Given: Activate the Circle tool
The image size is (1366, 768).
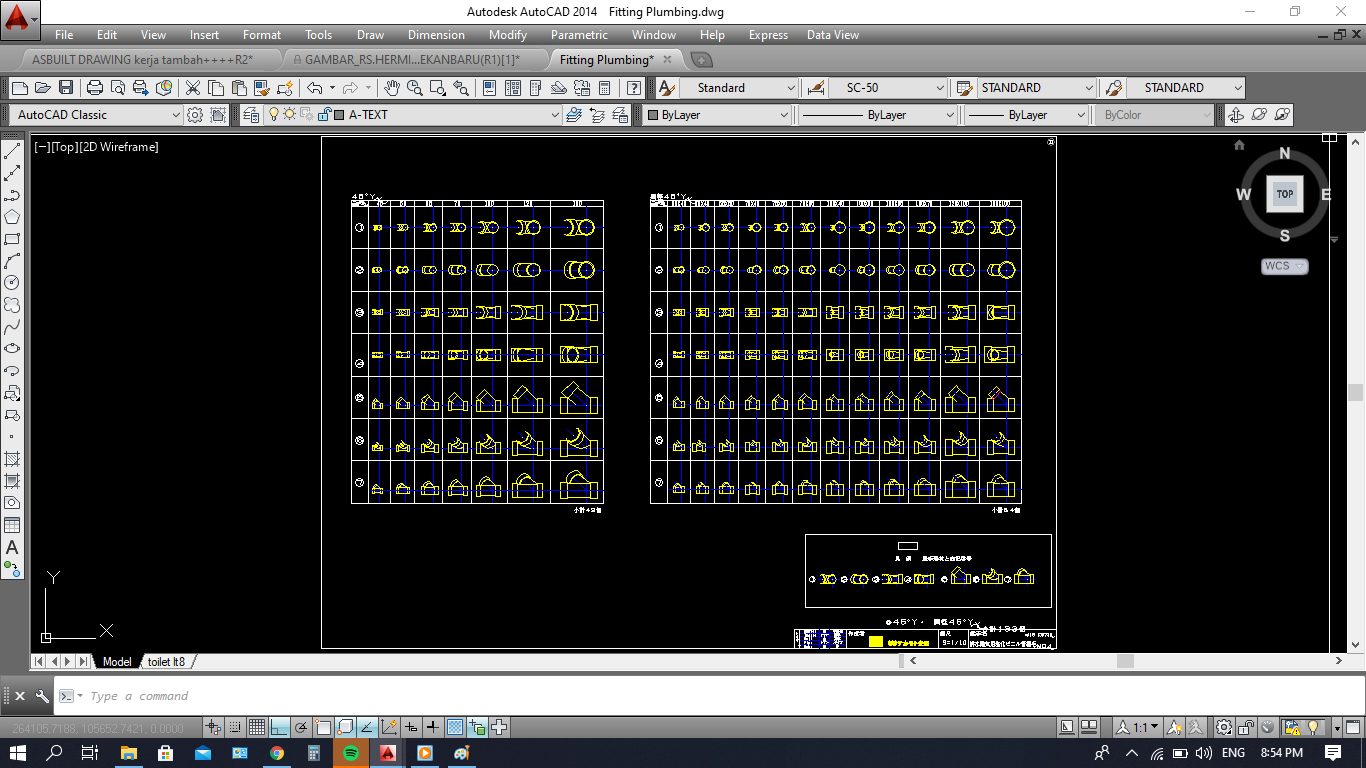Looking at the screenshot, I should click(13, 280).
